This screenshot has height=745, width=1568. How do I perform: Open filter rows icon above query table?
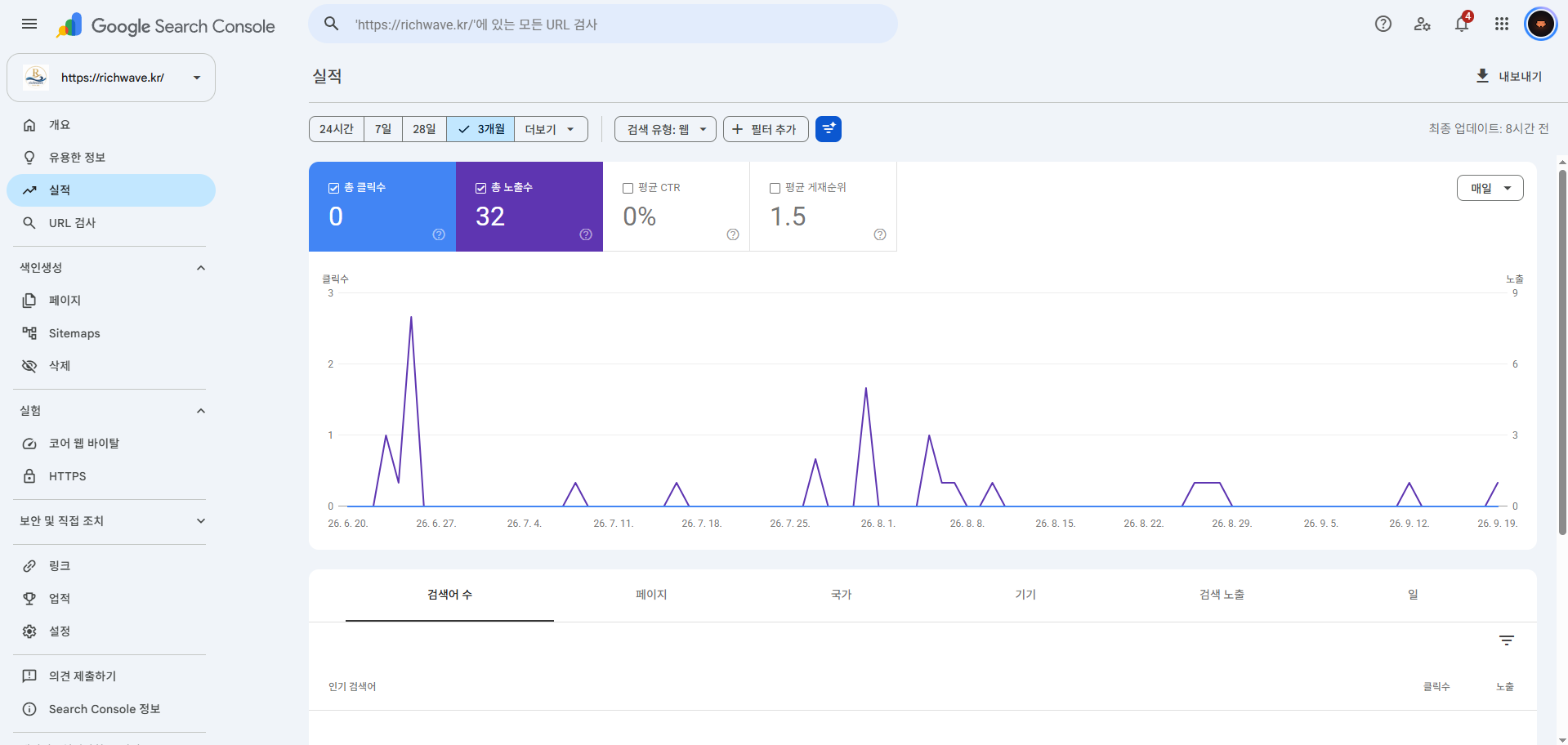coord(1507,640)
